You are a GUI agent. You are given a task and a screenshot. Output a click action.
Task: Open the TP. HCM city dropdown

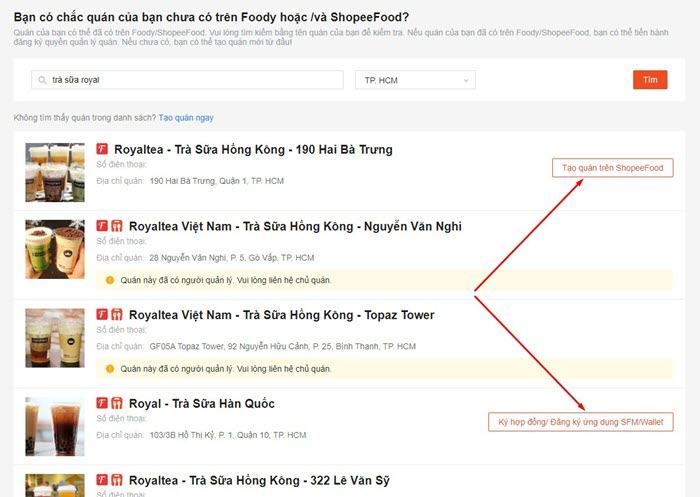click(415, 80)
